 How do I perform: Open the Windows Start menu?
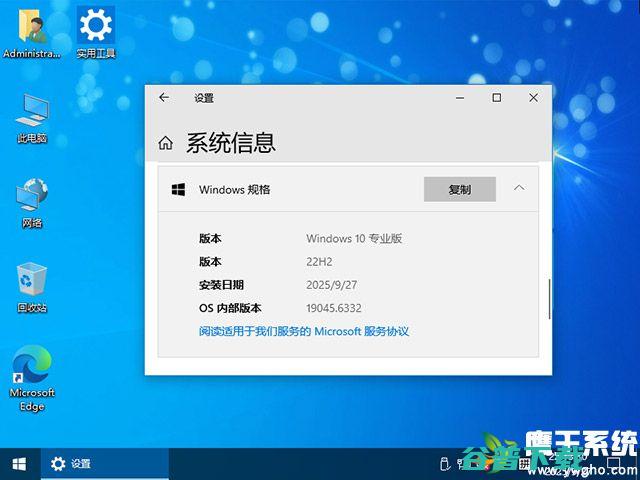click(x=19, y=464)
